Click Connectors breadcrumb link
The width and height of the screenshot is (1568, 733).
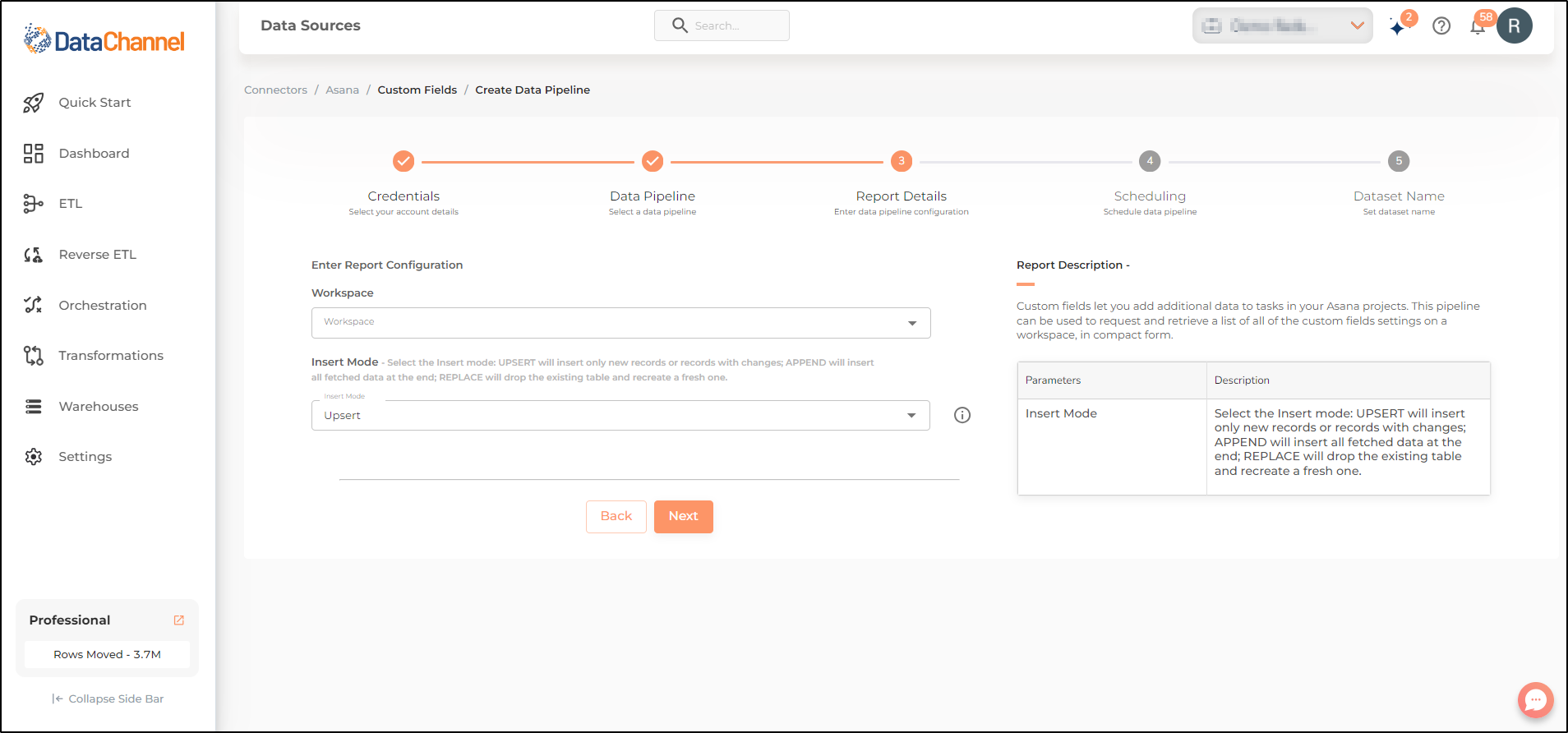click(x=275, y=90)
